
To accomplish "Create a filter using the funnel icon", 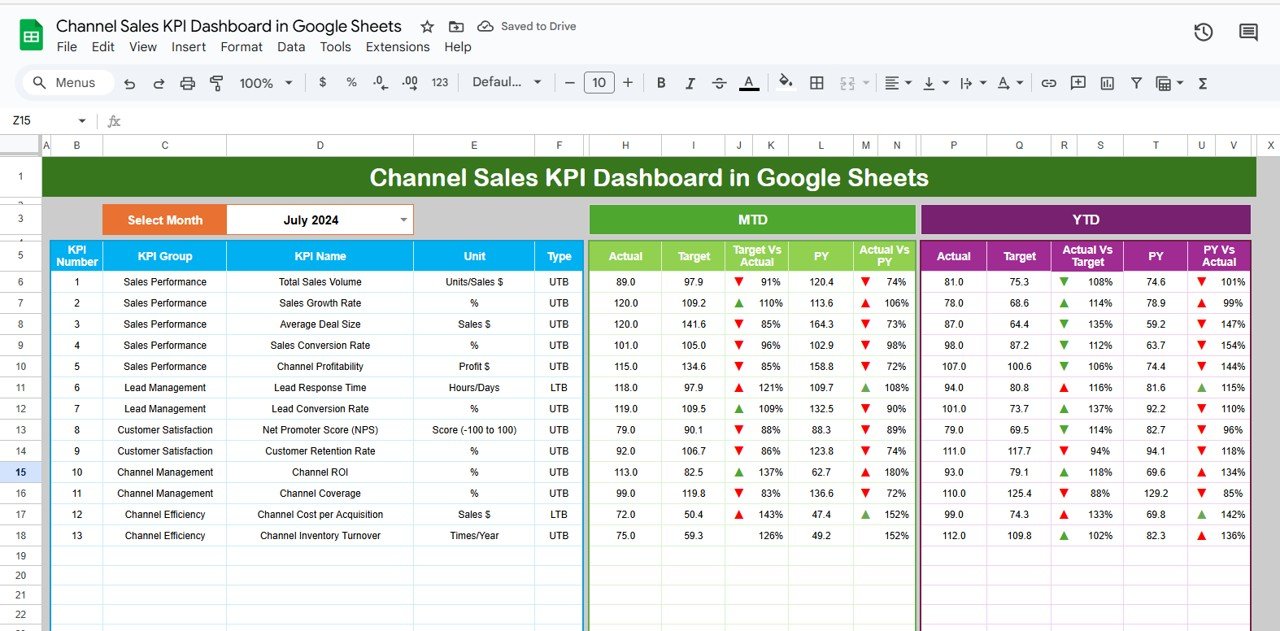I will (x=1136, y=82).
